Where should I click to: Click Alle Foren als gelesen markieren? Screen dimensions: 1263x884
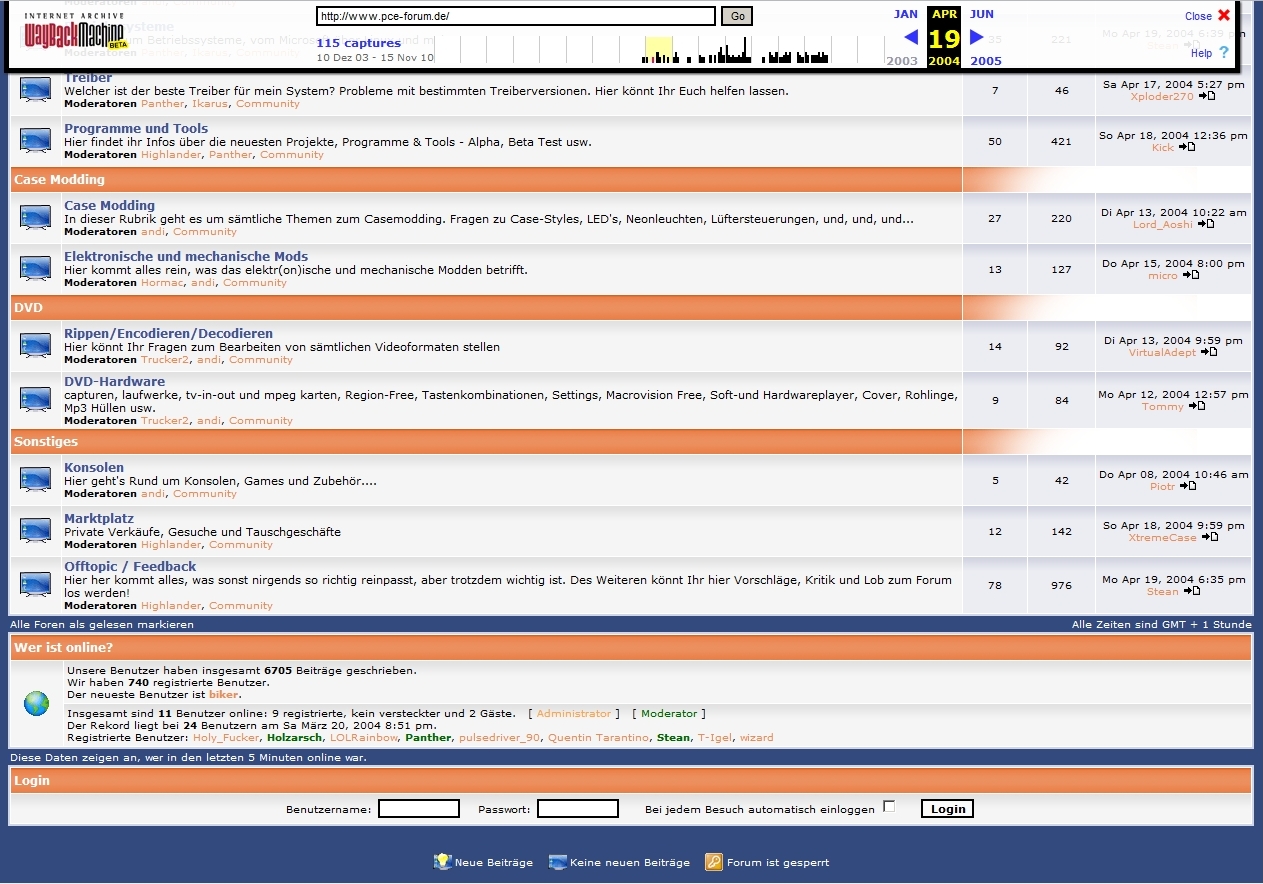[102, 624]
